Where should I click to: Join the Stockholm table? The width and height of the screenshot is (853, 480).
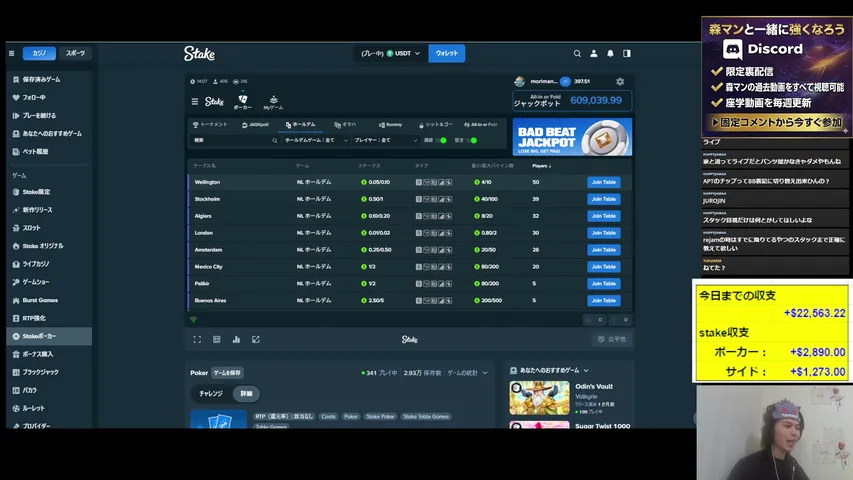tap(603, 199)
